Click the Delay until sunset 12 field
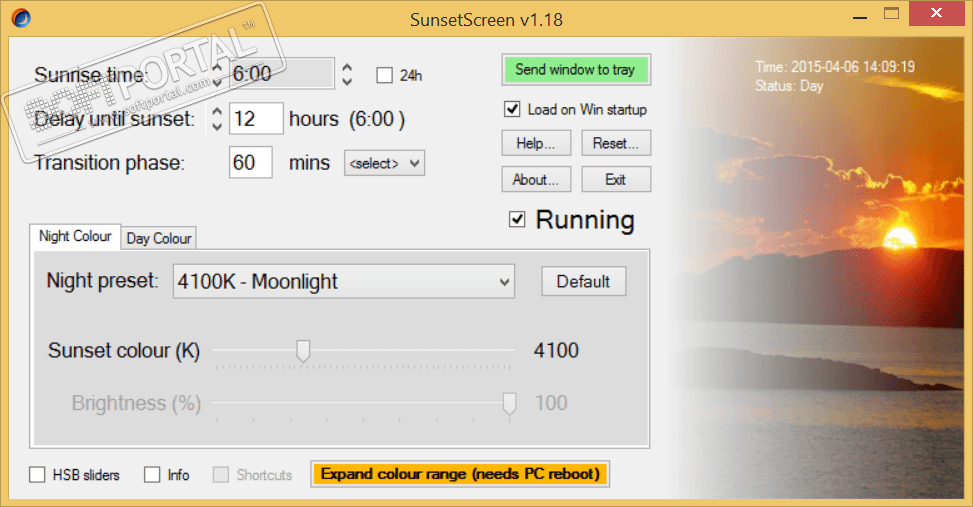Image resolution: width=973 pixels, height=507 pixels. tap(256, 119)
